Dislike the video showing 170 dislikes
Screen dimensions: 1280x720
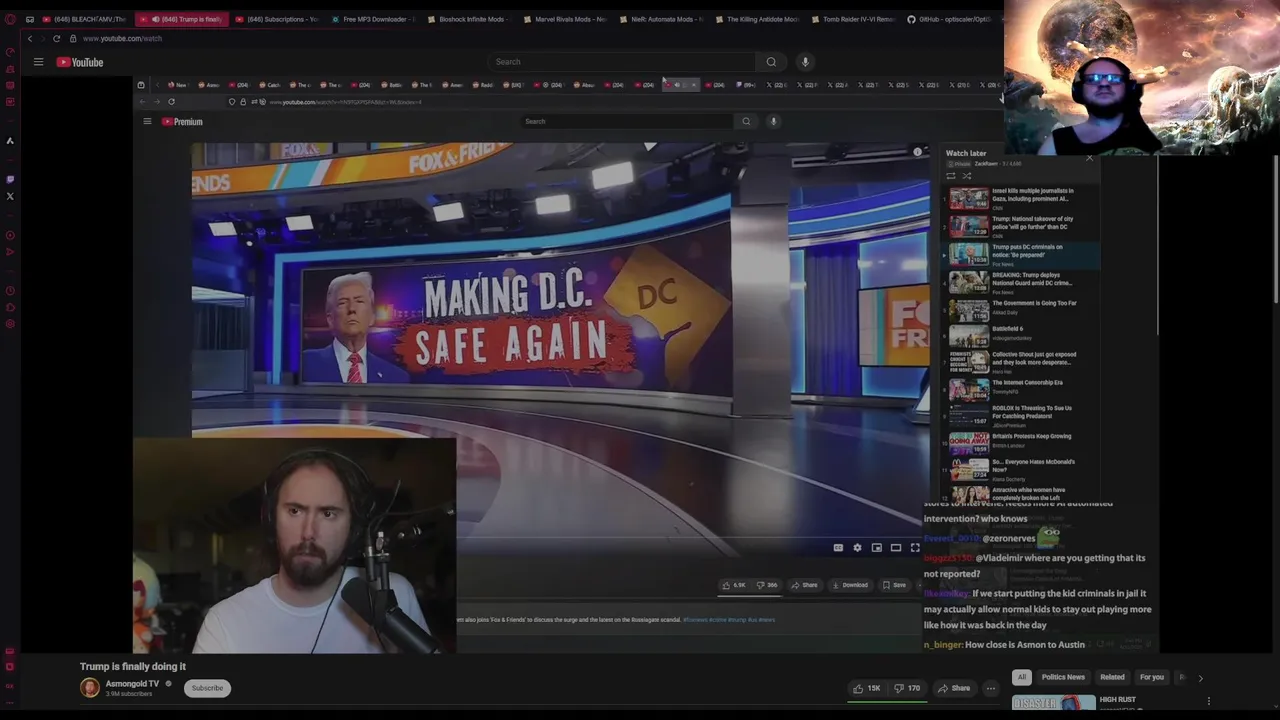click(x=908, y=688)
